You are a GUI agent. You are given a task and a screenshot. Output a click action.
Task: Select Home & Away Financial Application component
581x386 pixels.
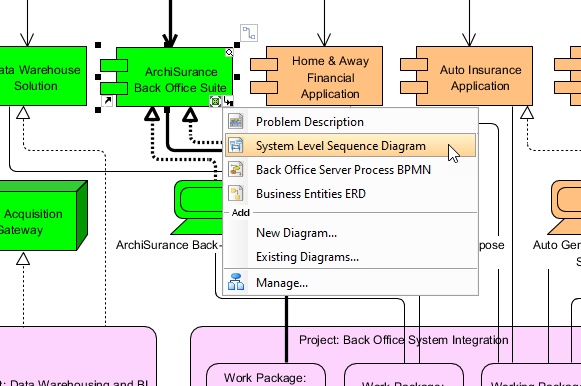click(316, 76)
